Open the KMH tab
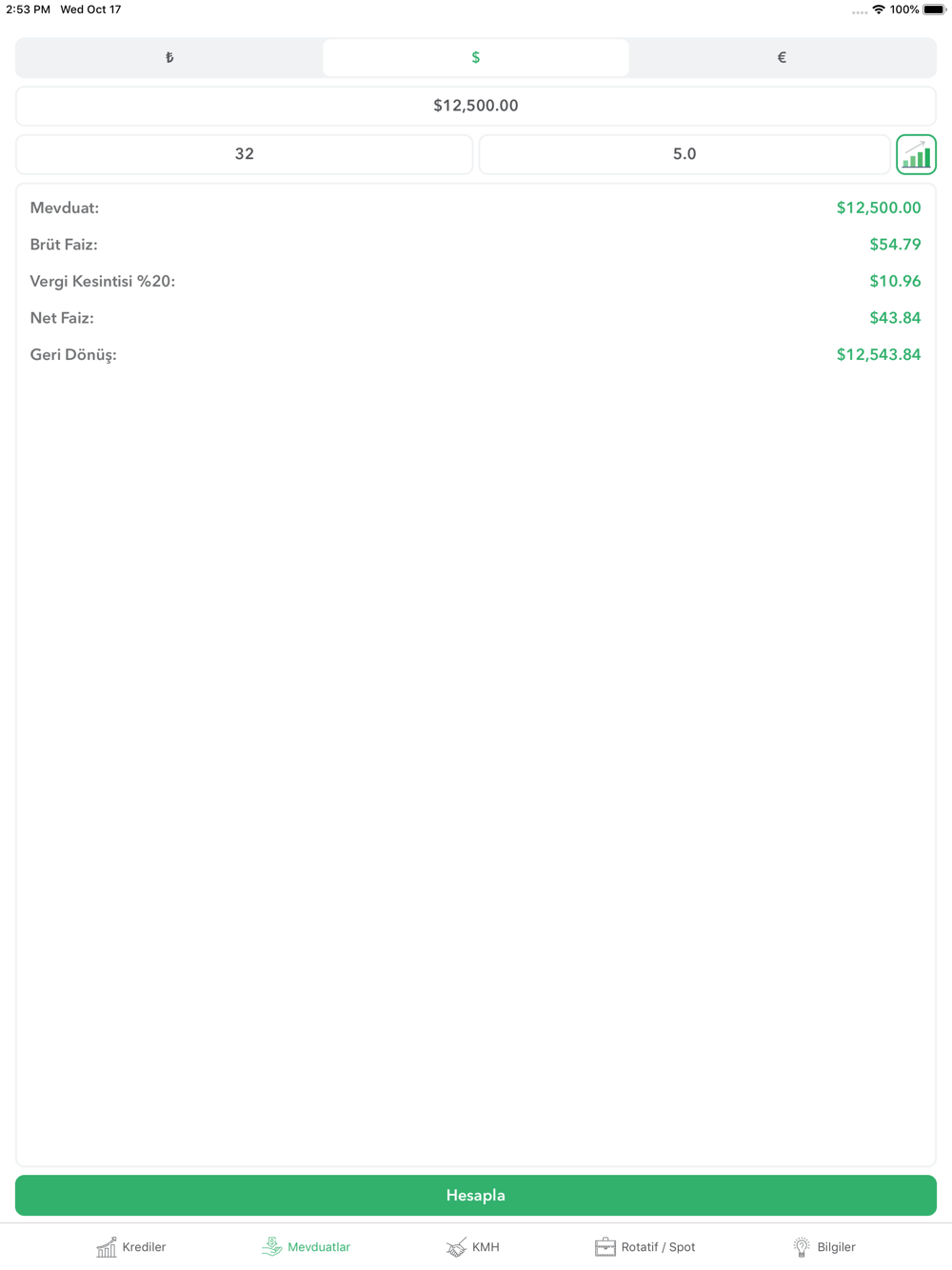The image size is (952, 1270). pos(473,1246)
